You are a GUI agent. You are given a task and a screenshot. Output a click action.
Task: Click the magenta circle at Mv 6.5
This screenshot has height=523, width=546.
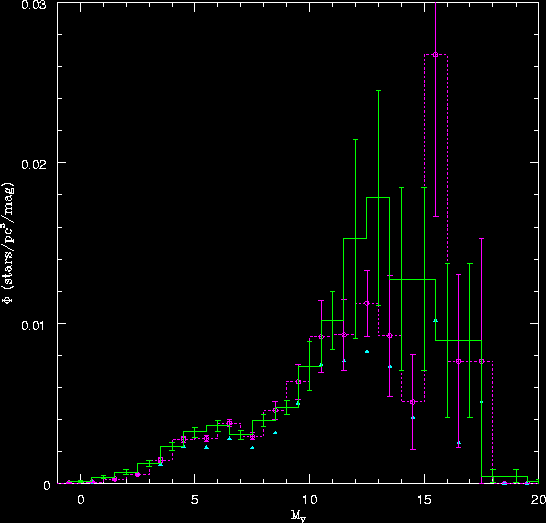click(229, 423)
